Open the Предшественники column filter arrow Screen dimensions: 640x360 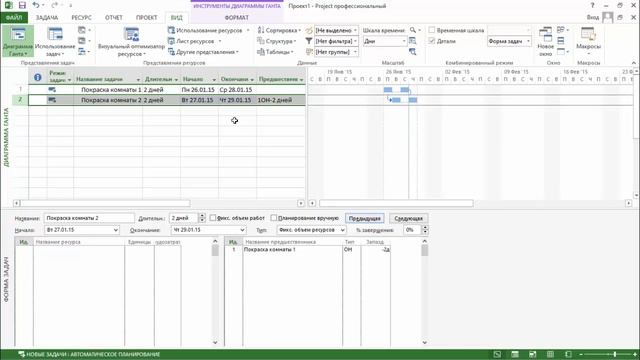point(301,80)
